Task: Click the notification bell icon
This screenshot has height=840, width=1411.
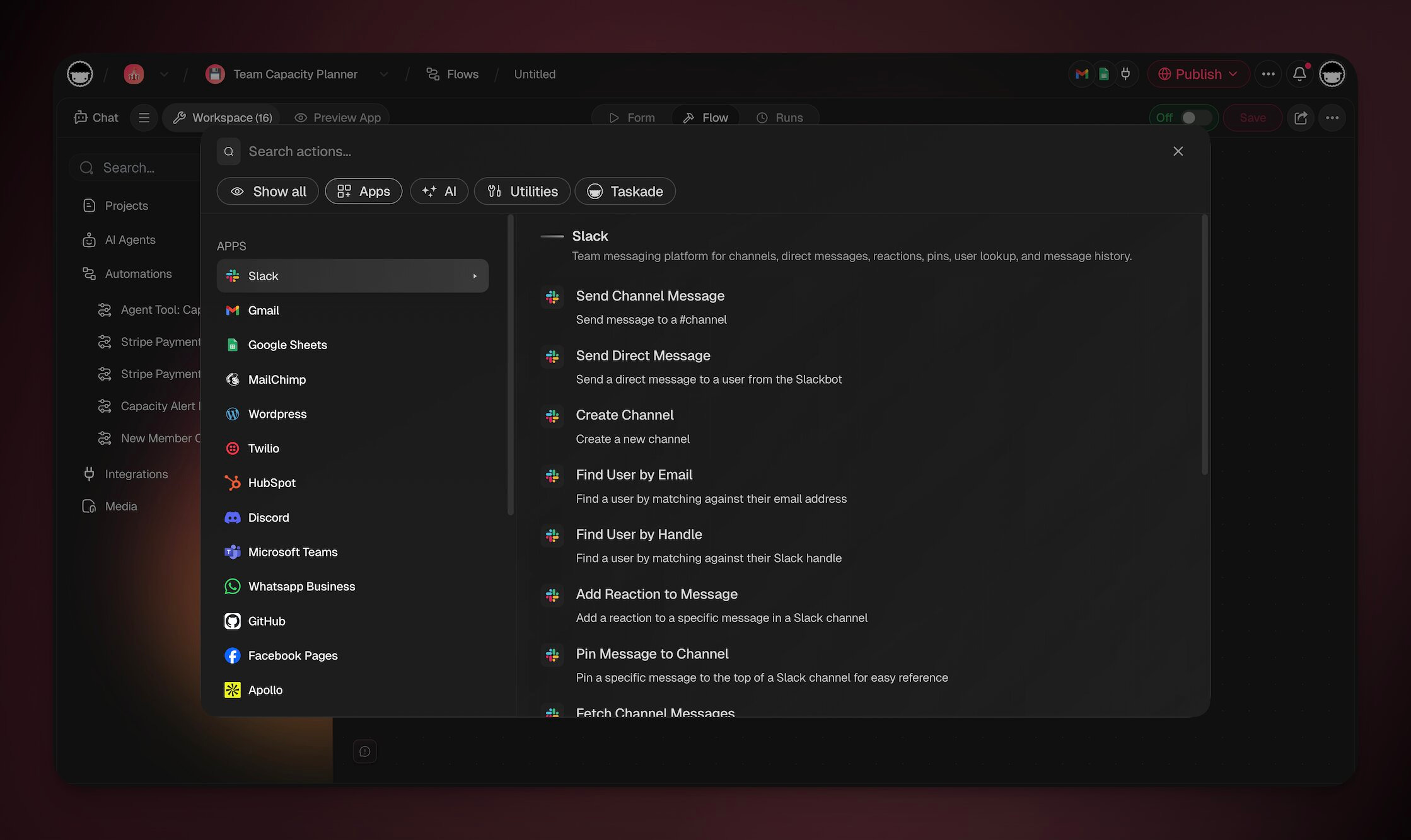Action: pyautogui.click(x=1299, y=74)
